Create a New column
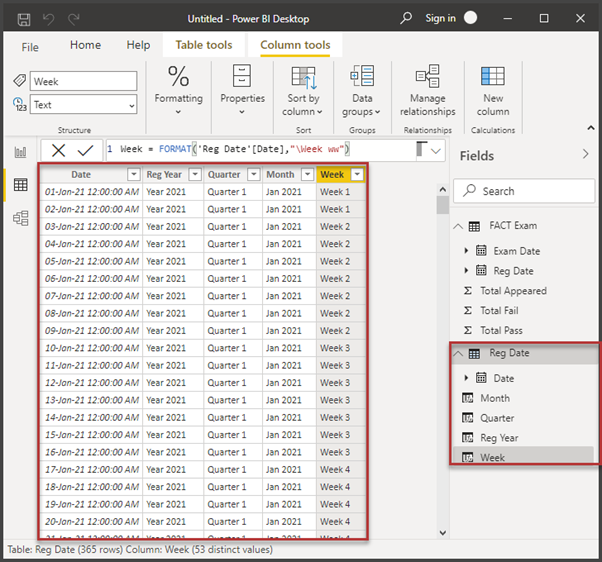This screenshot has height=562, width=602. 493,92
